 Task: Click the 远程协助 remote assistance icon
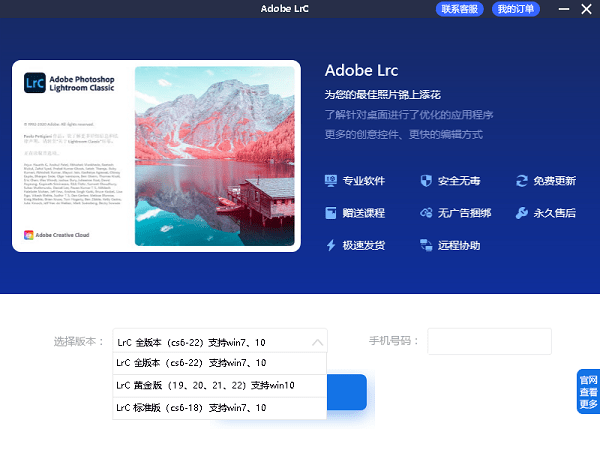point(425,245)
